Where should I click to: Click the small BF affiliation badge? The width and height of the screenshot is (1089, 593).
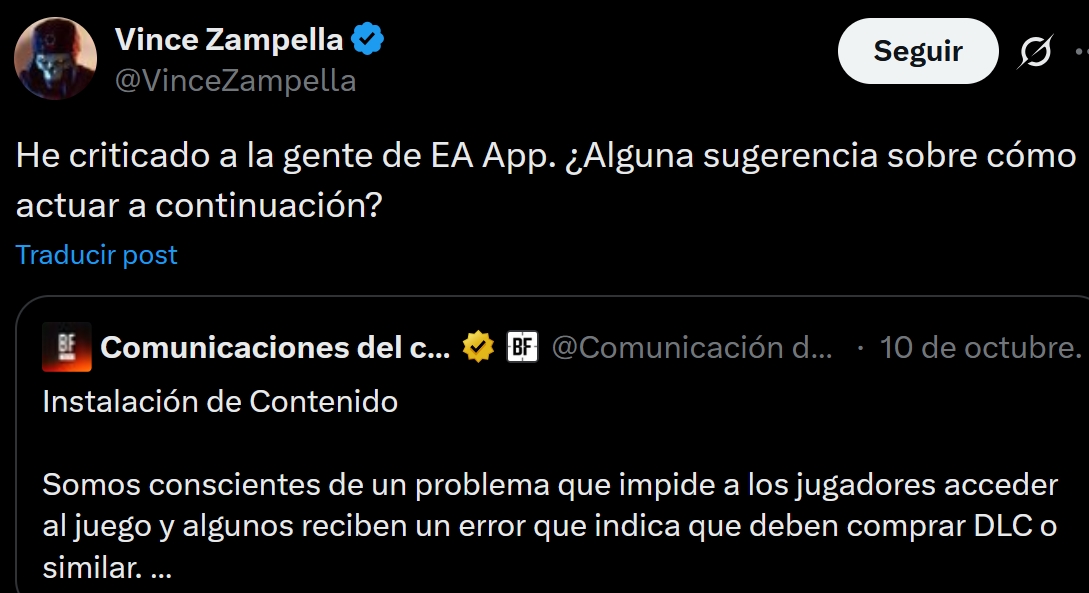point(522,347)
